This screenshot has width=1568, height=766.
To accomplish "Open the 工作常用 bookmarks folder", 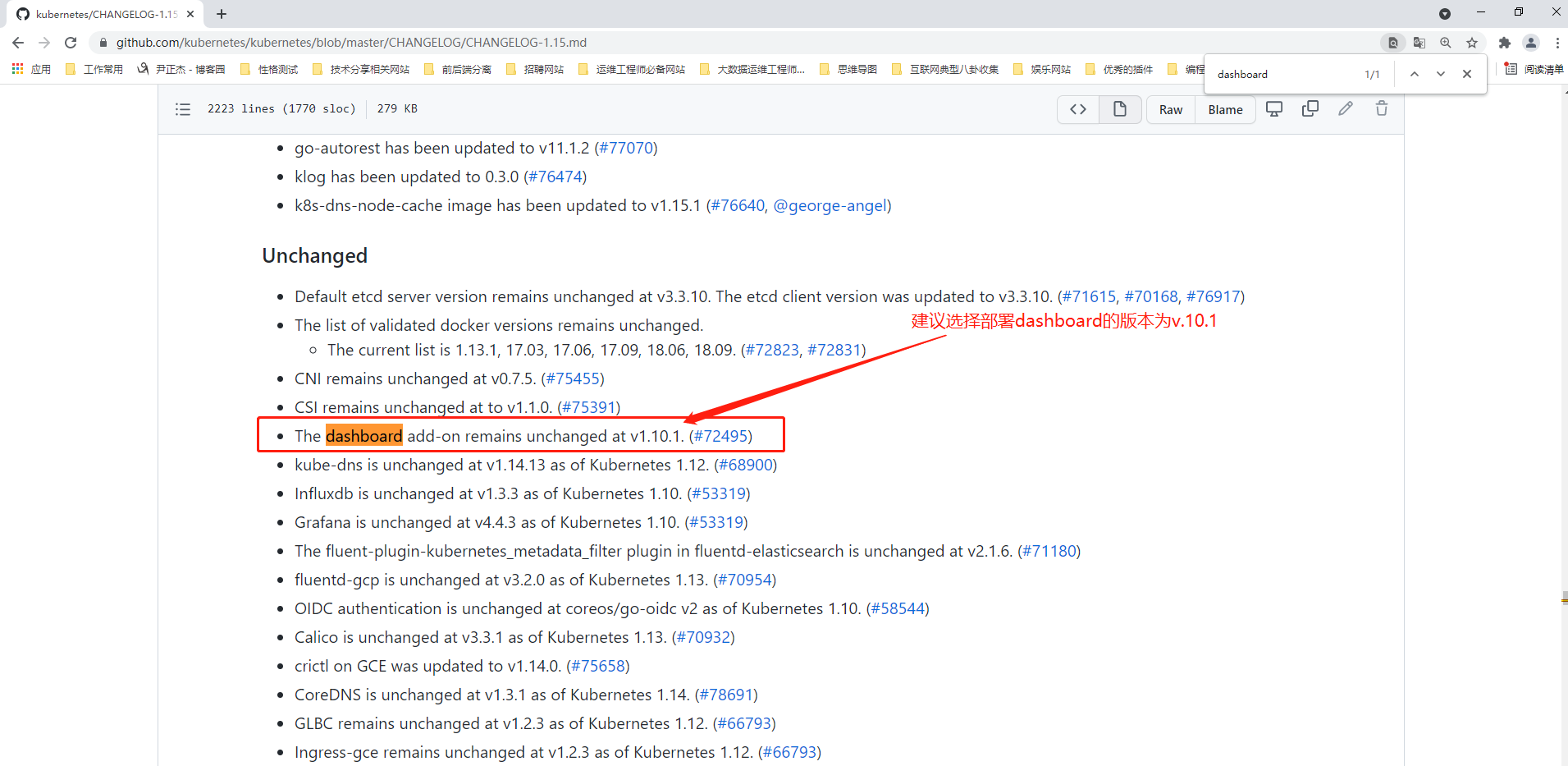I will point(94,69).
